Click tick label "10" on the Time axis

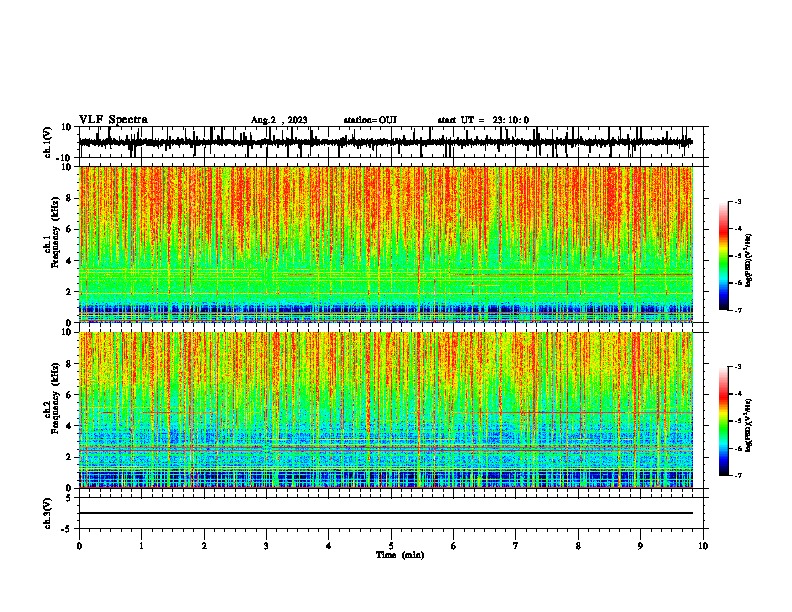point(703,546)
